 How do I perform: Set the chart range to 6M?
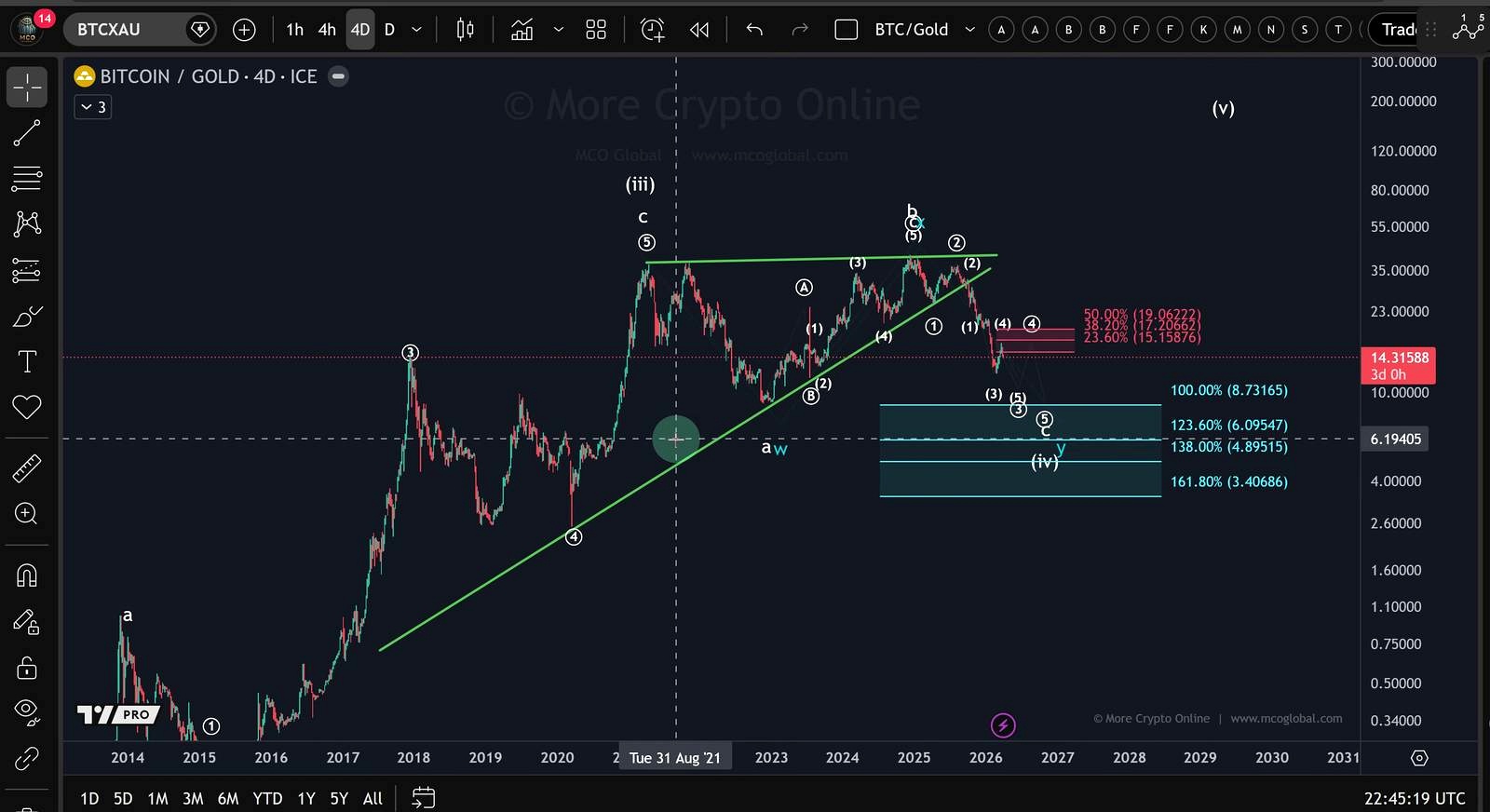coord(228,798)
